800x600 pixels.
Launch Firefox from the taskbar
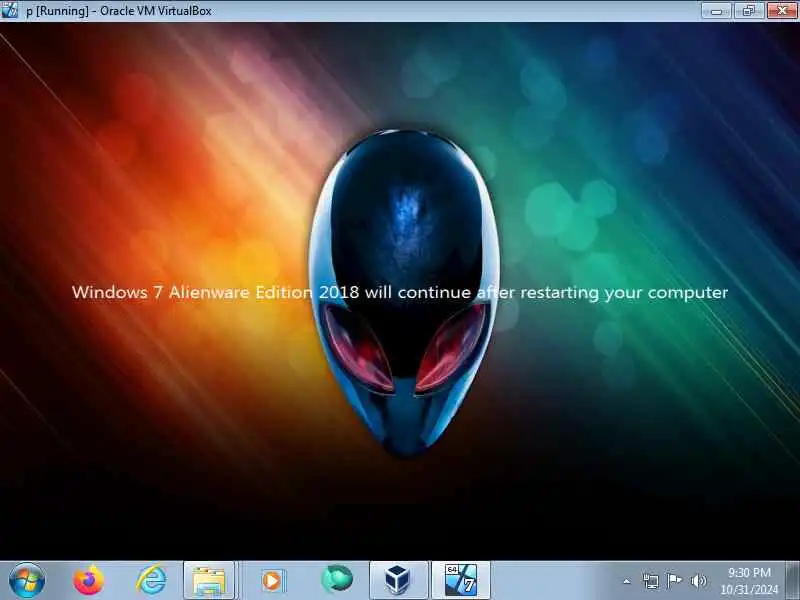(89, 580)
